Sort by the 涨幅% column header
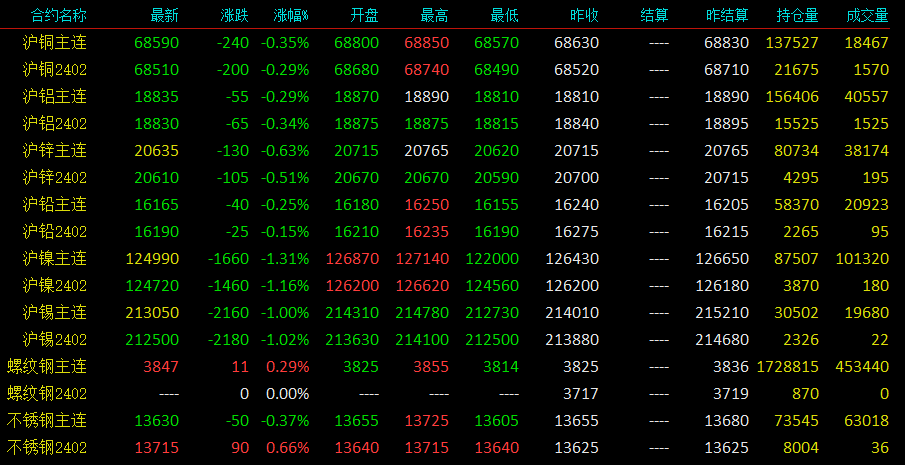 pos(291,16)
